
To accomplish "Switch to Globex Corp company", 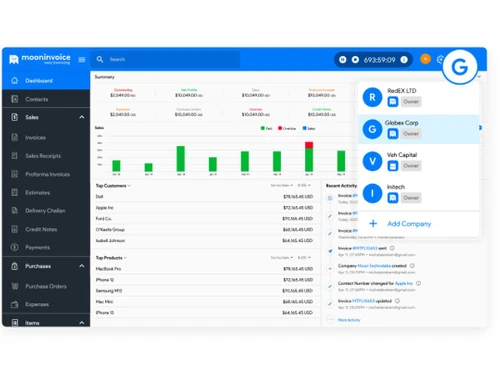I will click(419, 129).
